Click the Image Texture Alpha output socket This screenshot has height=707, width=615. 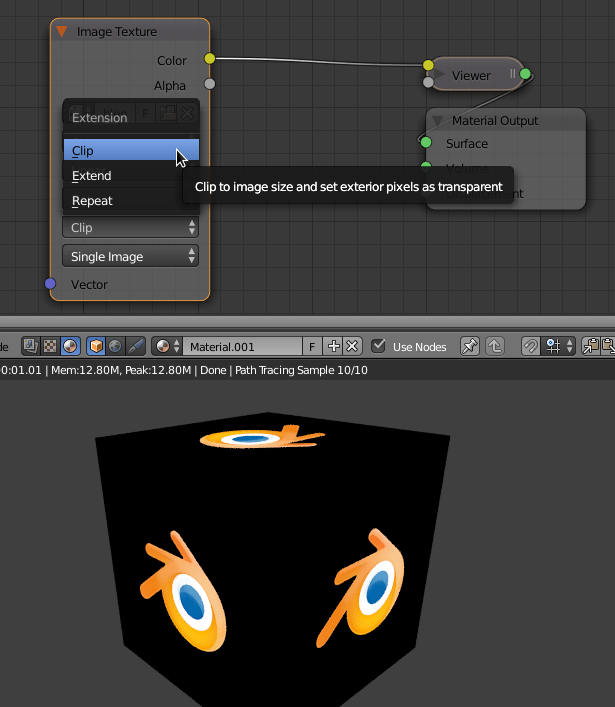[x=210, y=84]
